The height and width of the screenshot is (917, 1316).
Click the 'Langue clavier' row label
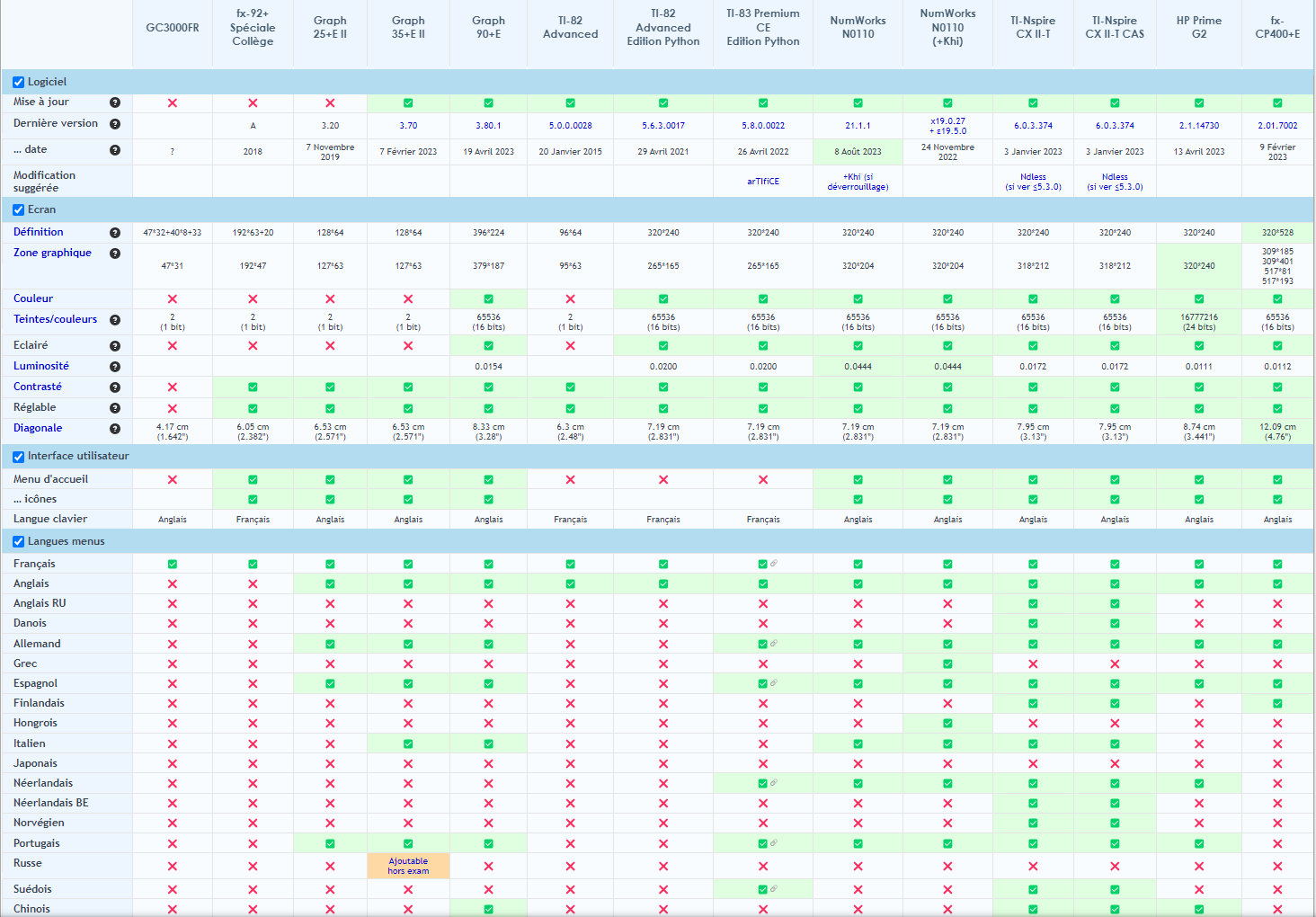50,519
